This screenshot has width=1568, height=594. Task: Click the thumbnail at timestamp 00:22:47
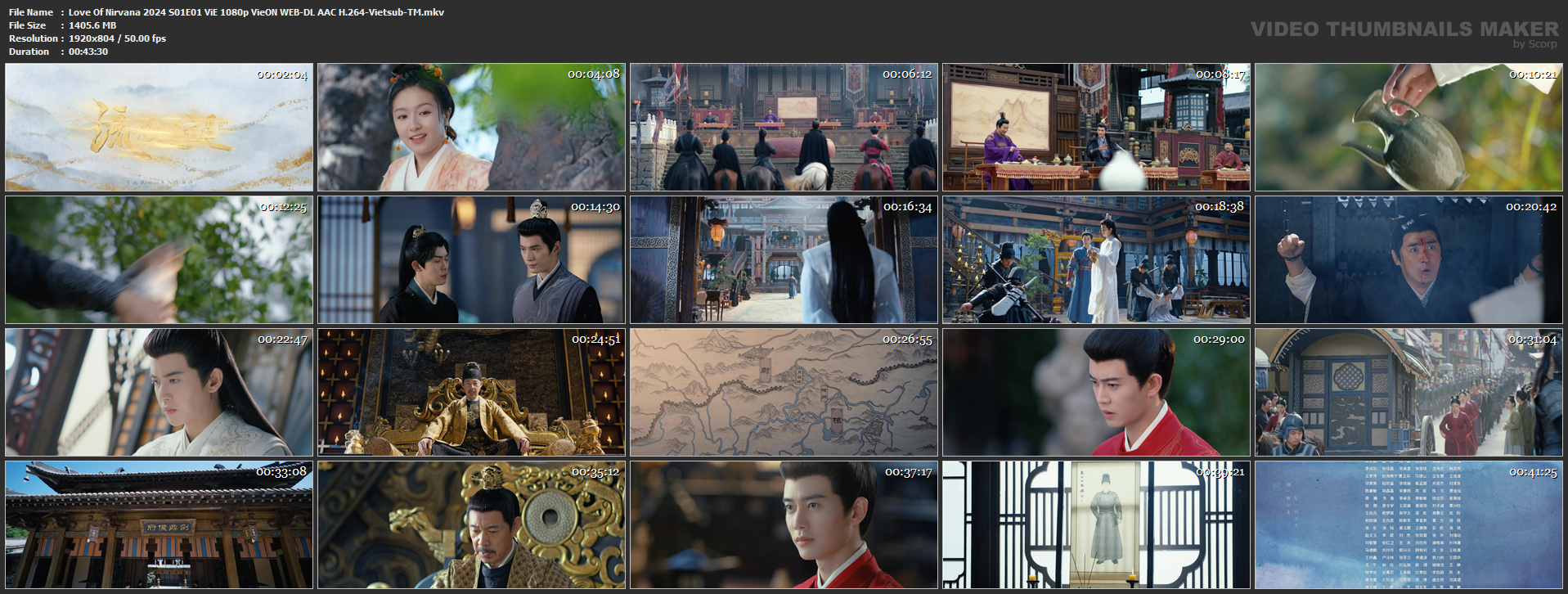click(159, 393)
